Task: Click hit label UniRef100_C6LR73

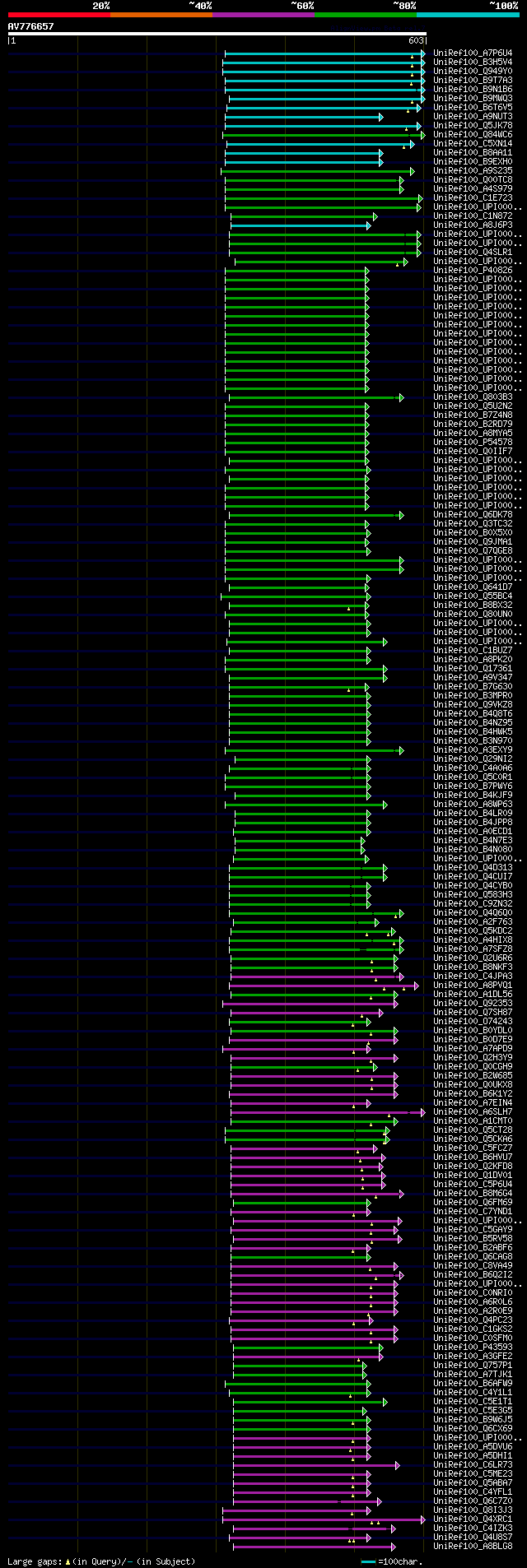Action: pyautogui.click(x=473, y=1464)
